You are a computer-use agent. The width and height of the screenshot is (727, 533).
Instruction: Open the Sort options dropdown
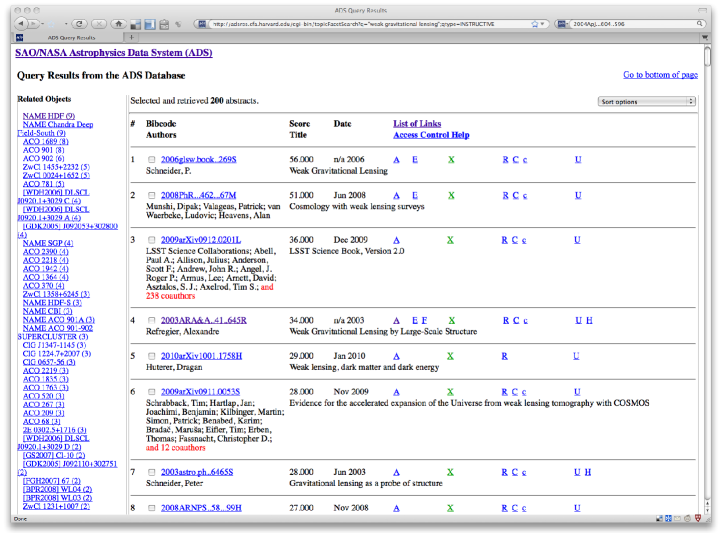(x=647, y=101)
